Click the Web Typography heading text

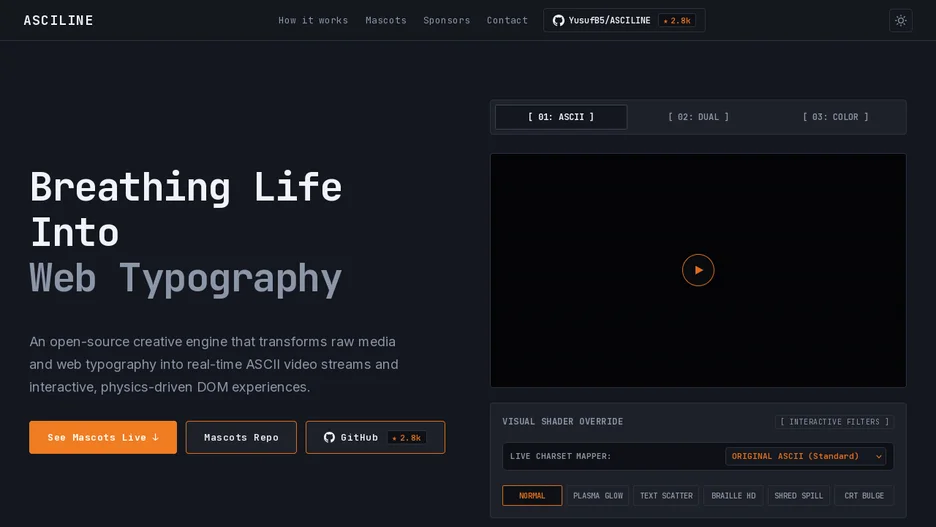tap(186, 279)
